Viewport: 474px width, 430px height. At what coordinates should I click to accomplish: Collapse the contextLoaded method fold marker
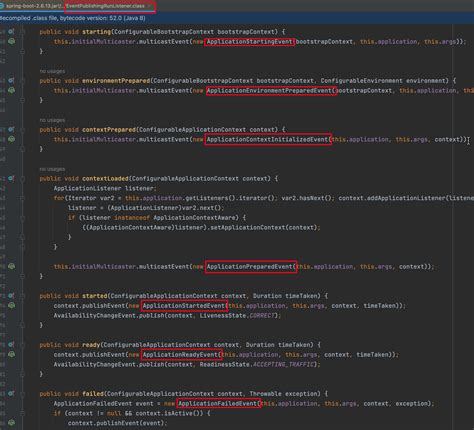pyautogui.click(x=23, y=179)
